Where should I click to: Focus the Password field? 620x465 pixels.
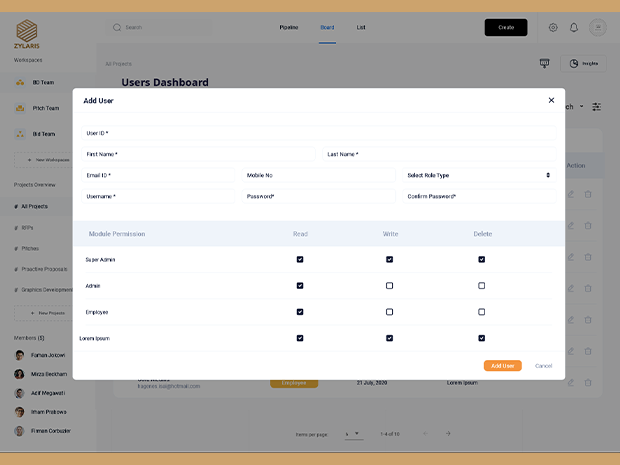coord(318,197)
